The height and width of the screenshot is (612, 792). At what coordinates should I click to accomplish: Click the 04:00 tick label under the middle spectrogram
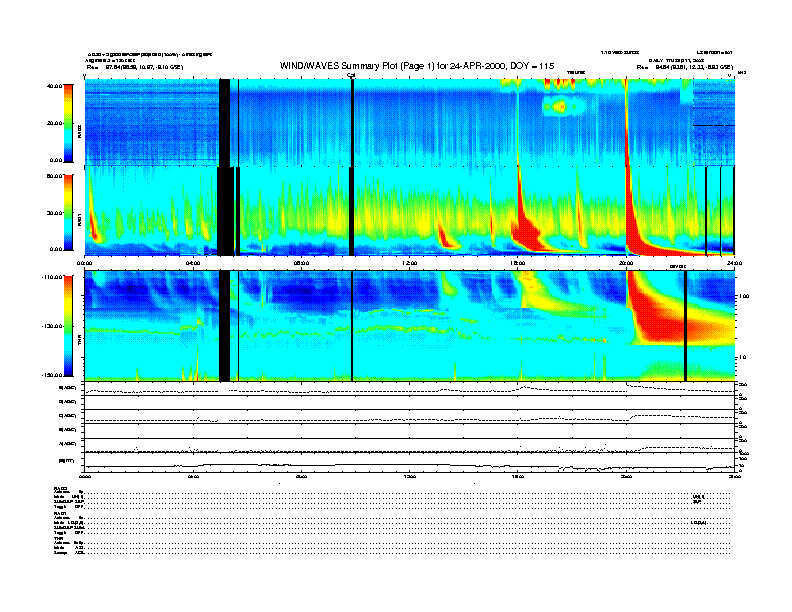coord(193,263)
